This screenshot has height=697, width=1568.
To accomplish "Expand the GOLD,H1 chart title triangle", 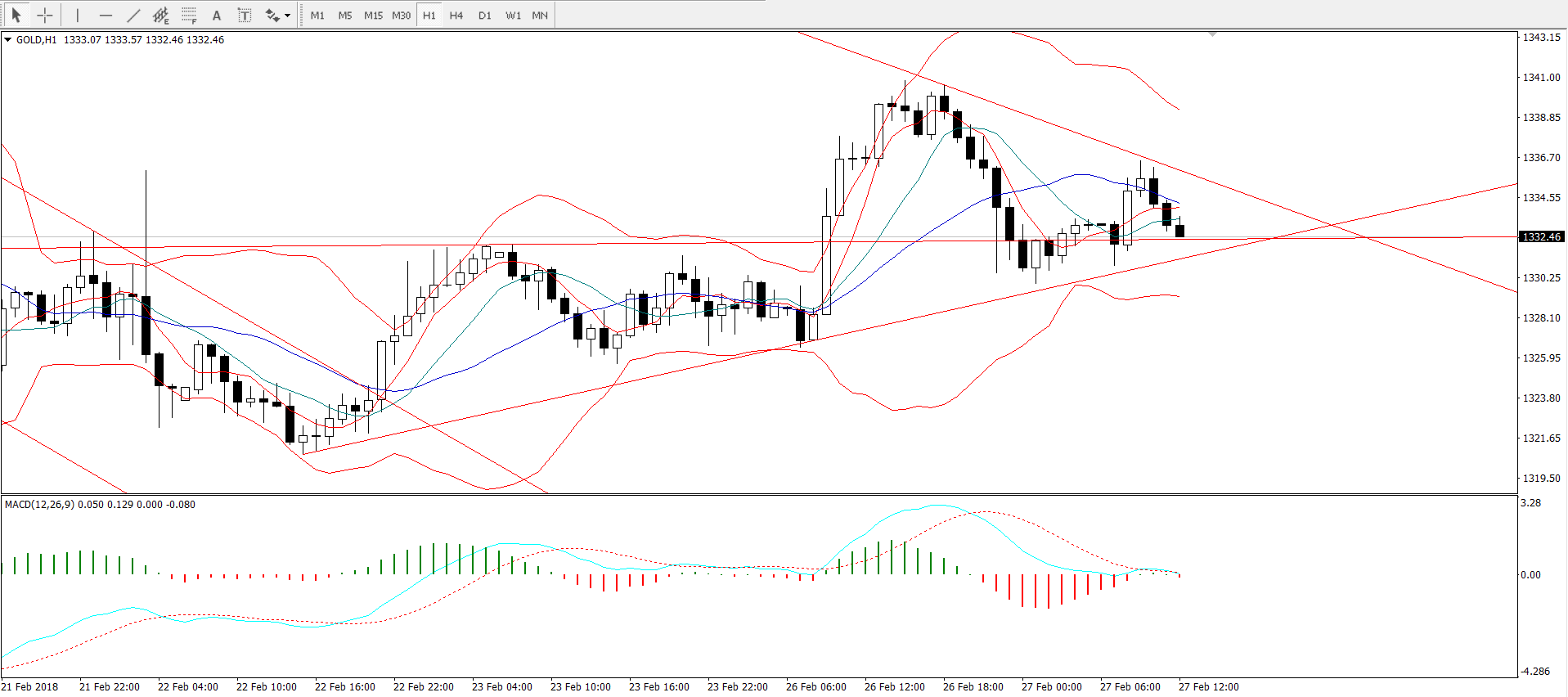I will pos(7,39).
